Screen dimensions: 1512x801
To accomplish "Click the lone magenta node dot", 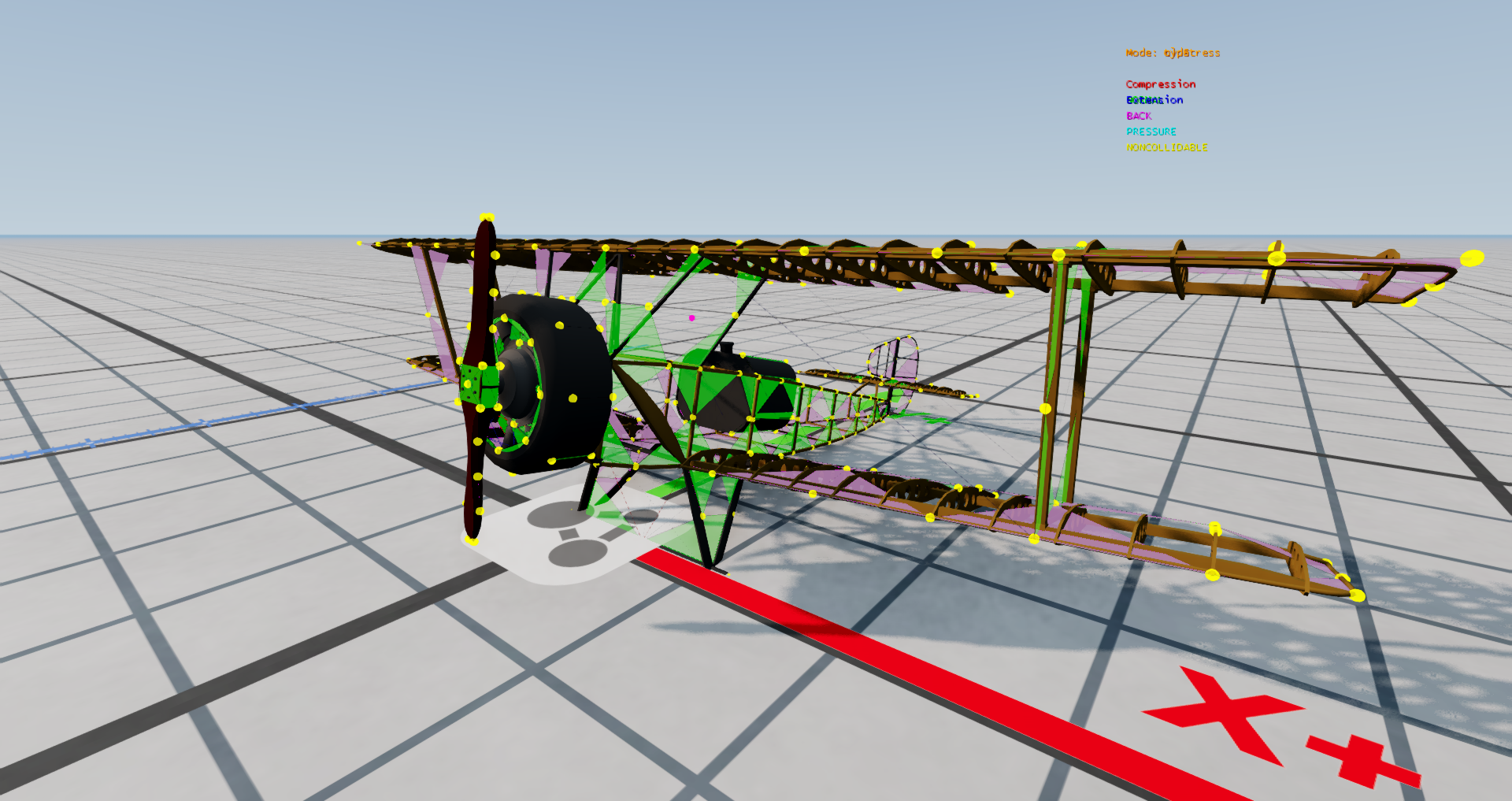I will (691, 318).
